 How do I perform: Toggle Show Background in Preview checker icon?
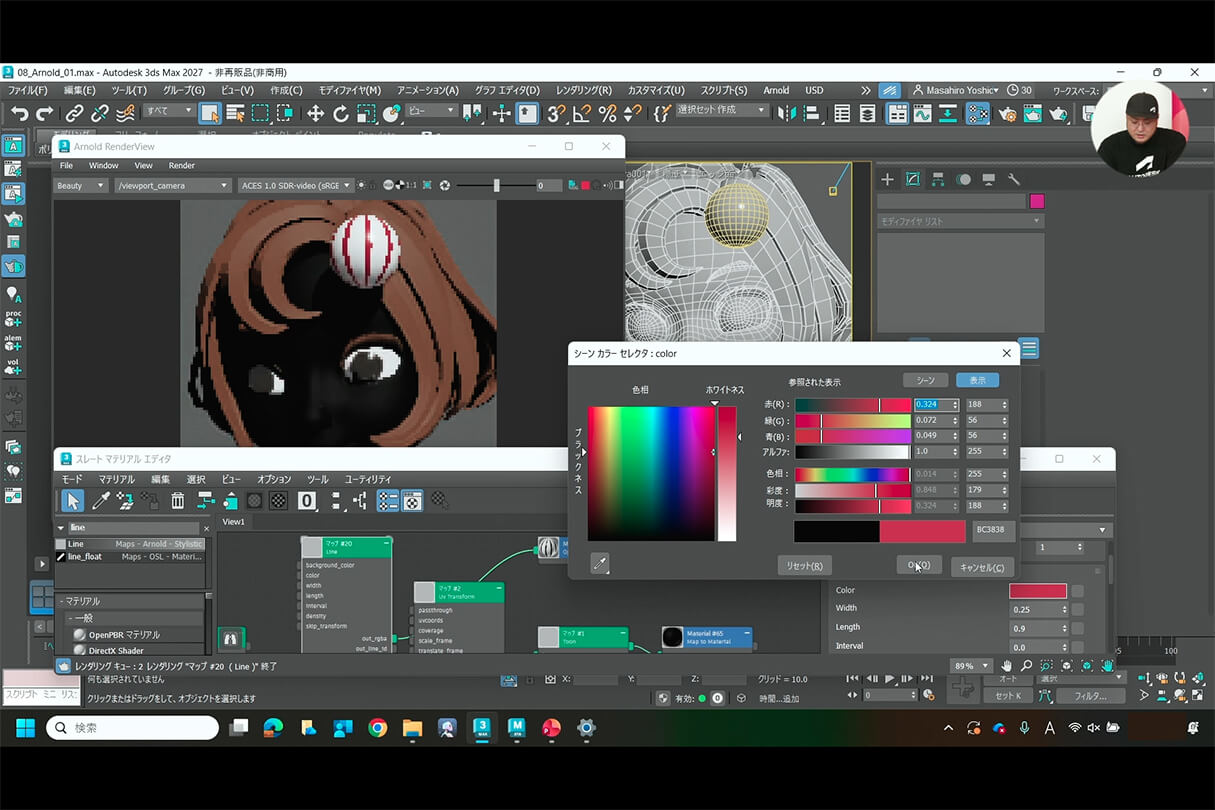point(279,500)
